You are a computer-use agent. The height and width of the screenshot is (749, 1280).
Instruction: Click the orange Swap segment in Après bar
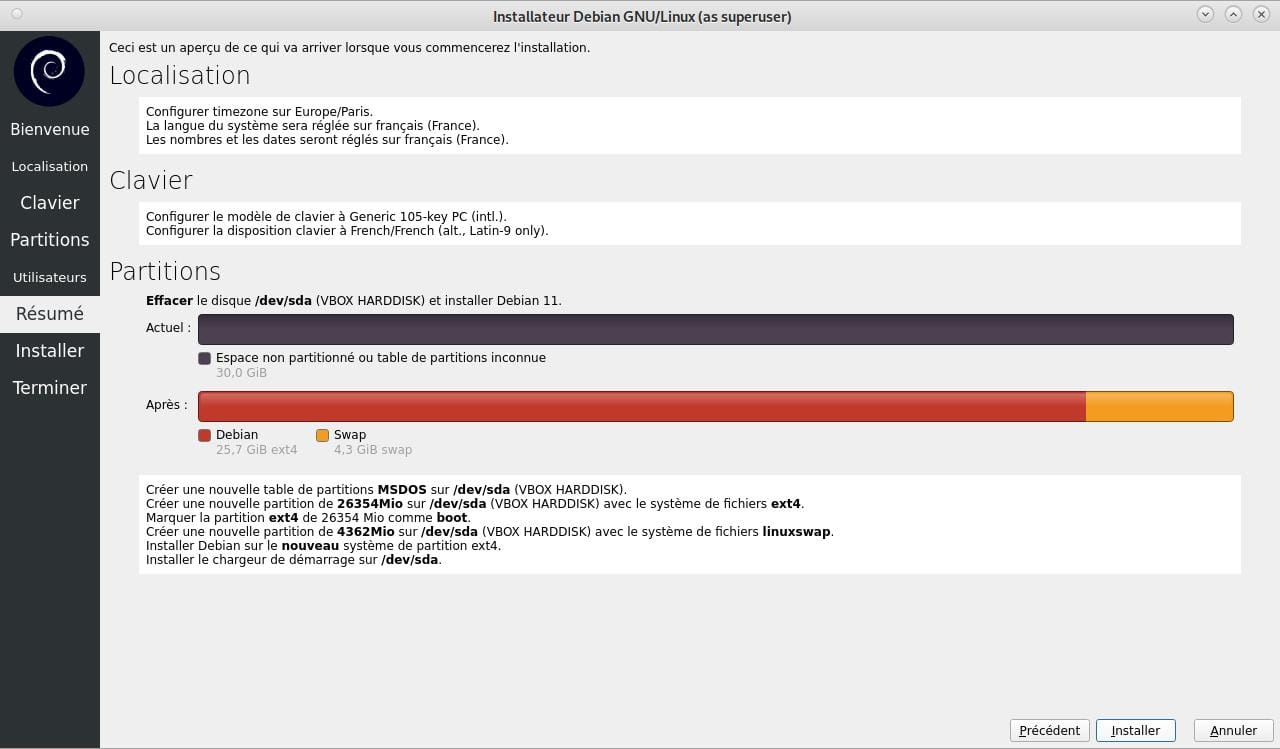tap(1158, 406)
